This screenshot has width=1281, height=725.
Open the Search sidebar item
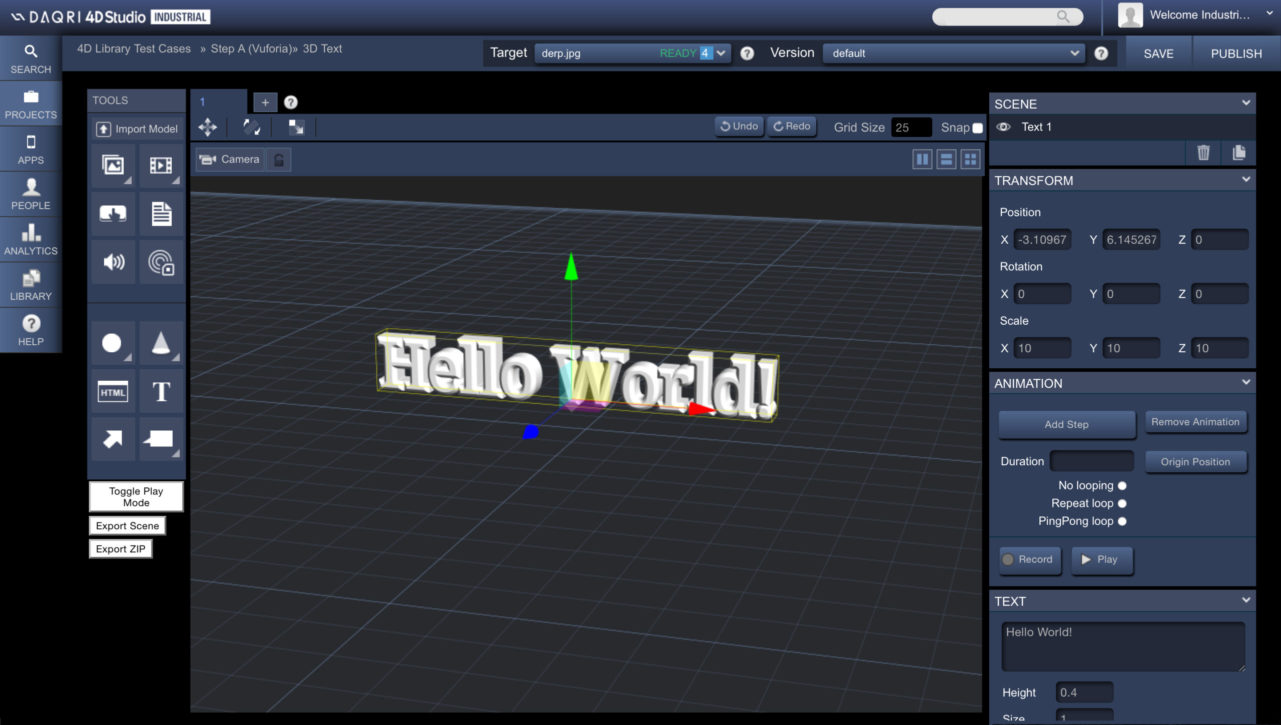coord(31,58)
